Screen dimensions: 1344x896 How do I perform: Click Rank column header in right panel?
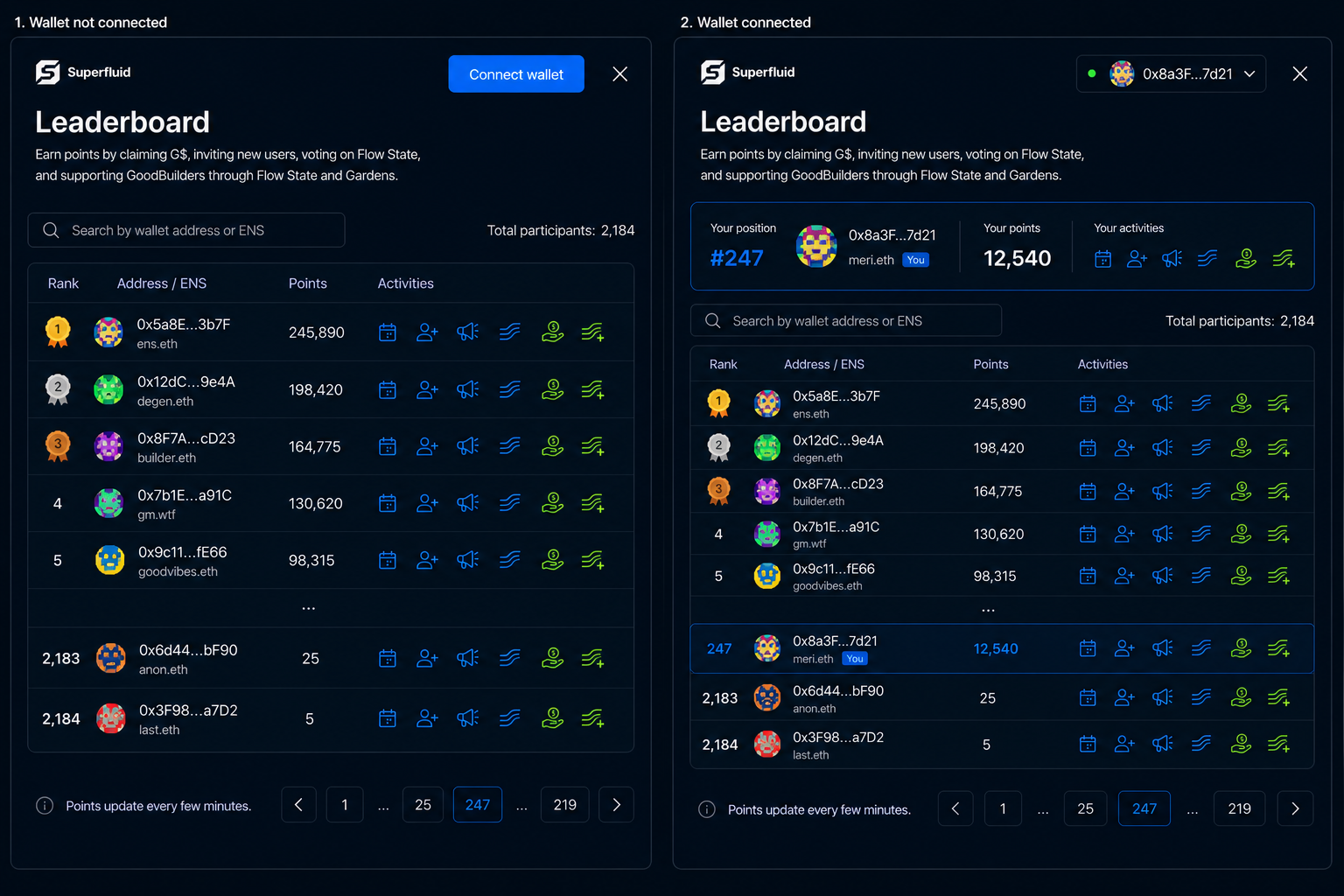tap(724, 364)
